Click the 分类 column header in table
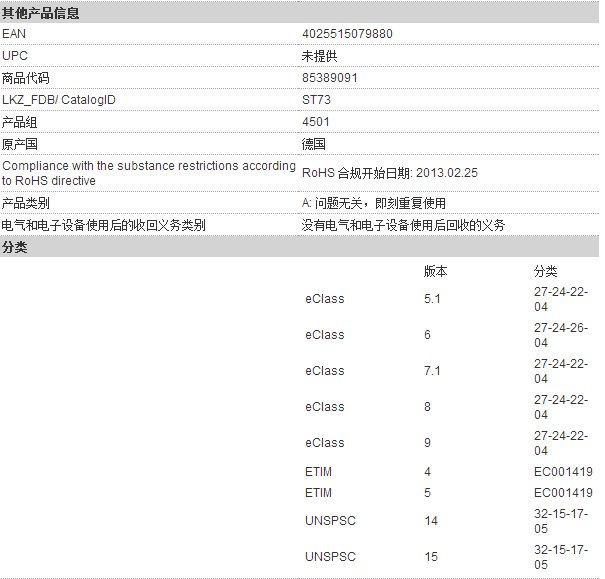The height and width of the screenshot is (579, 605). point(546,271)
